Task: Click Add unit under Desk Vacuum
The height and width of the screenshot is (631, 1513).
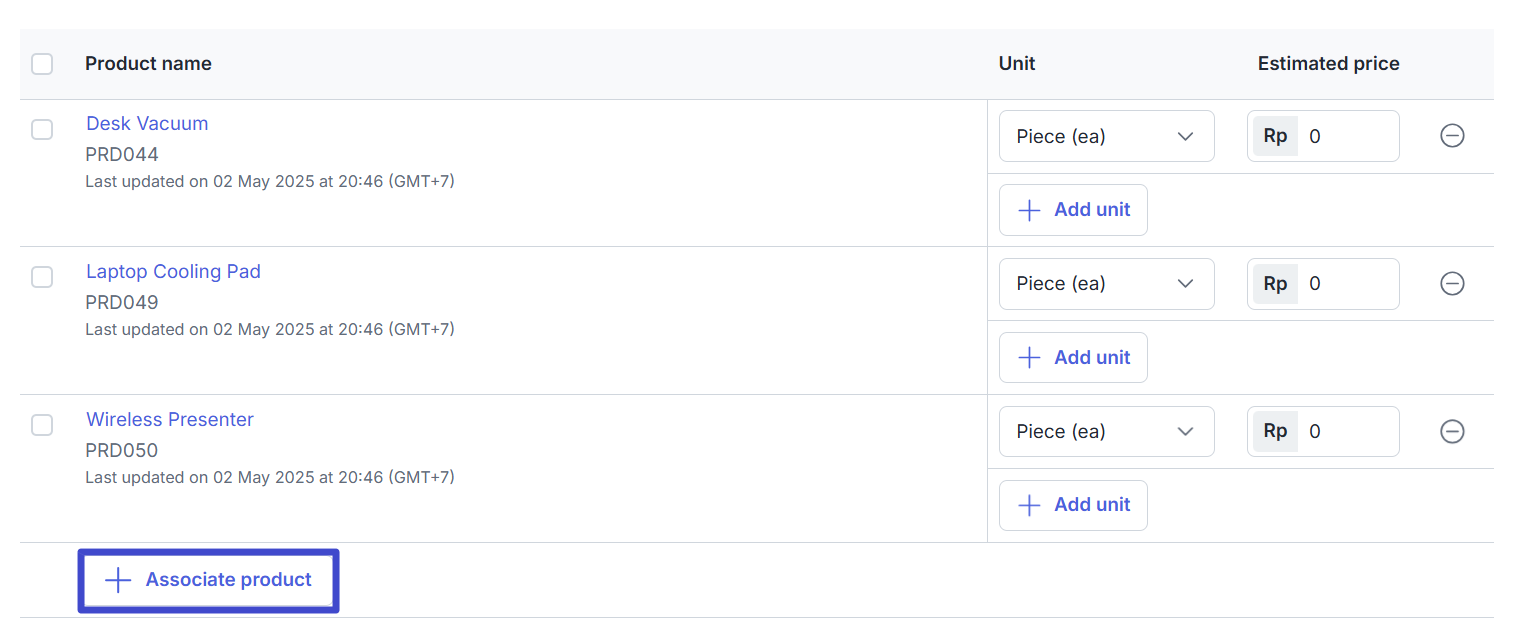Action: coord(1073,210)
